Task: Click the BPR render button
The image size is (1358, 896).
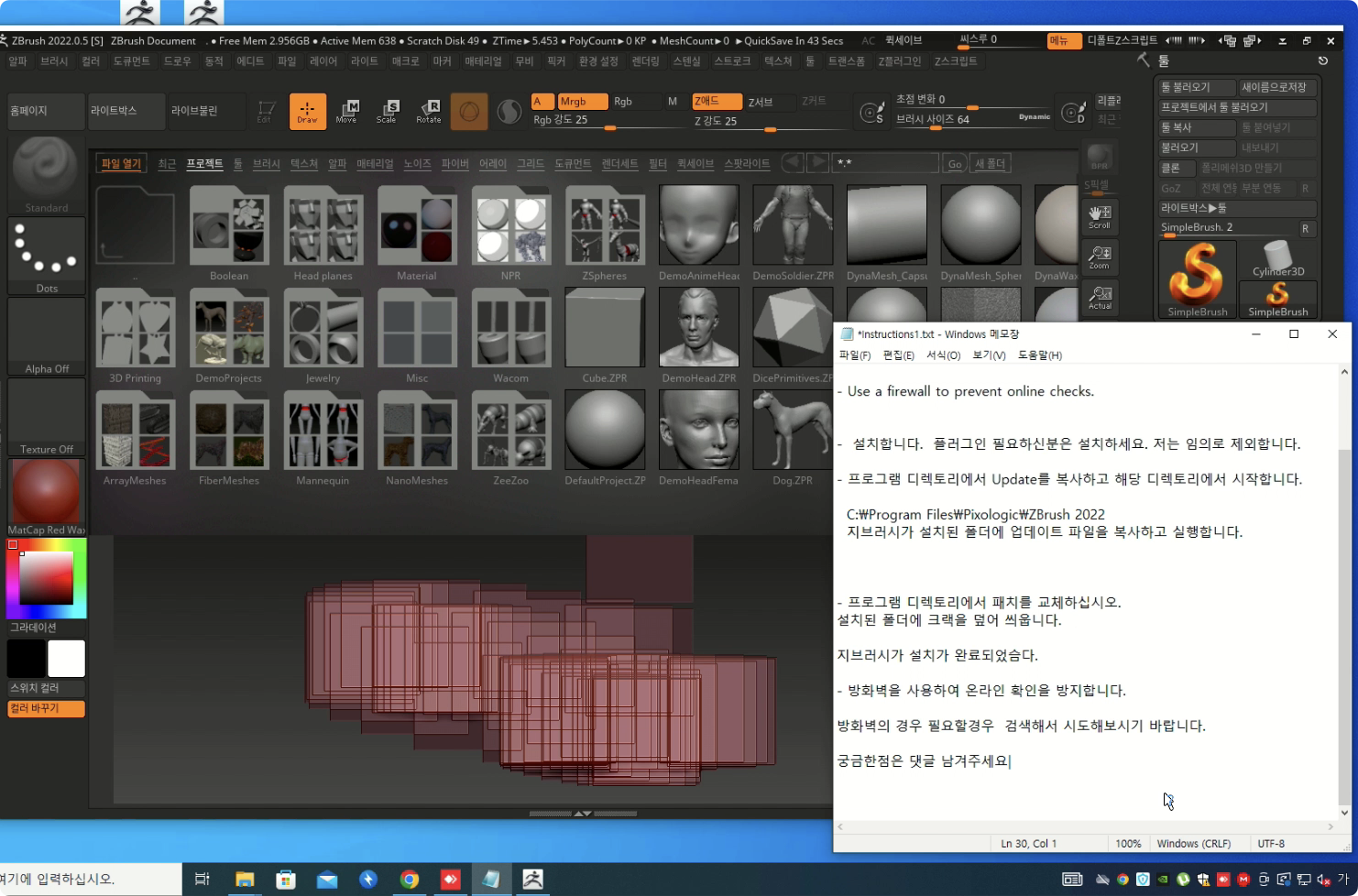Action: pos(1099,158)
